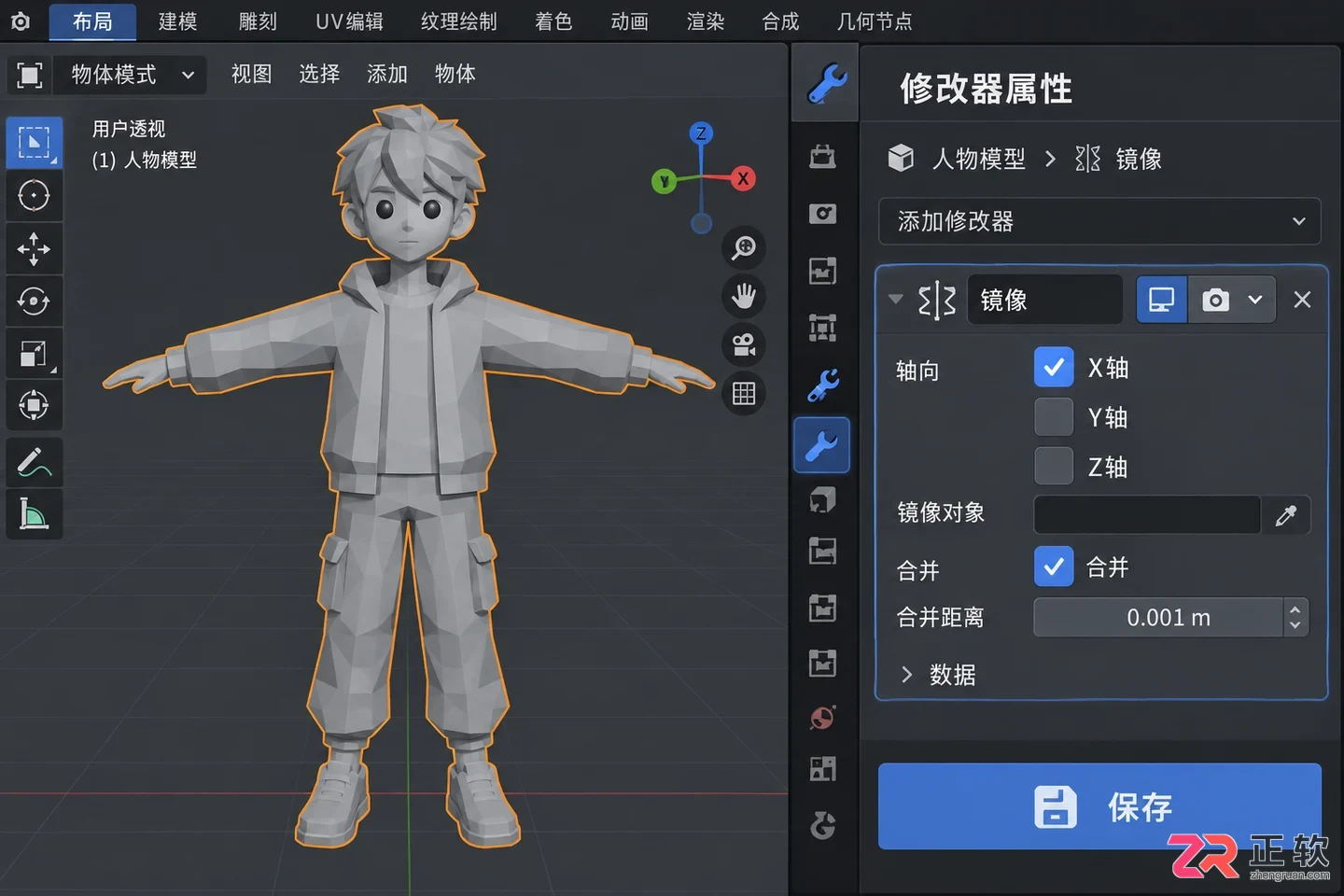Choose the Move tool

click(35, 249)
